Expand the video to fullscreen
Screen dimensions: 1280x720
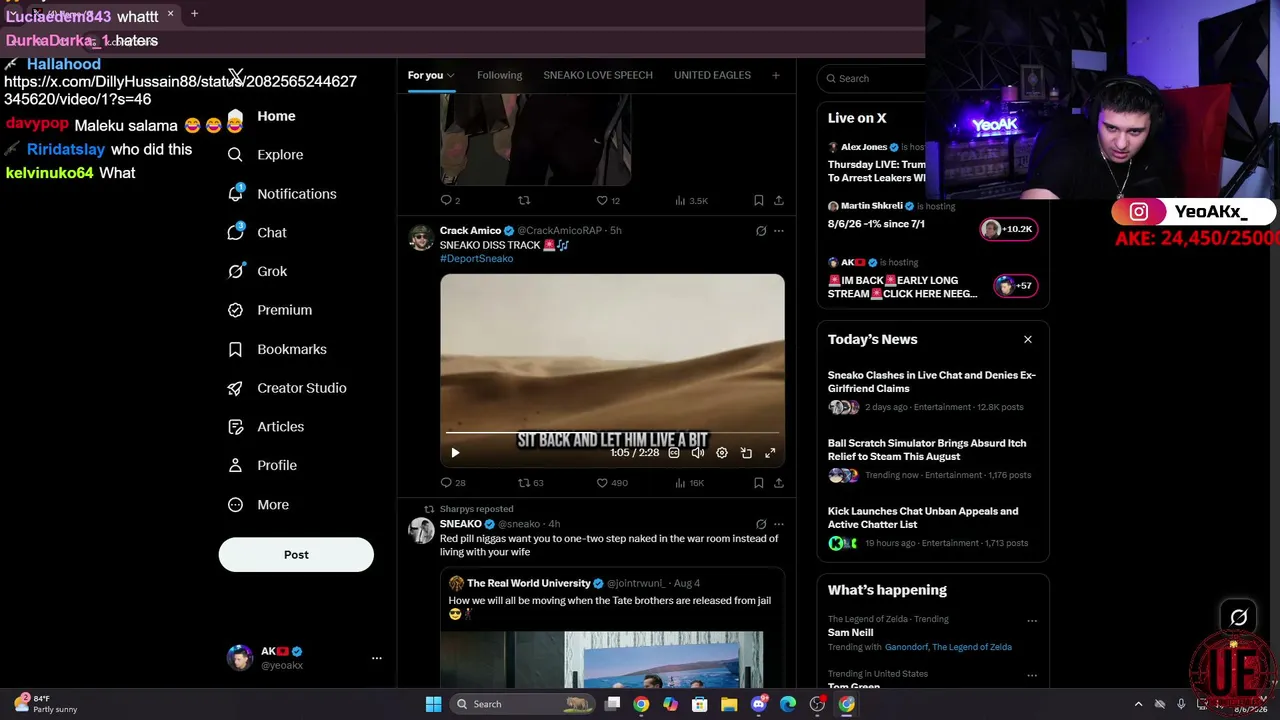pos(770,453)
